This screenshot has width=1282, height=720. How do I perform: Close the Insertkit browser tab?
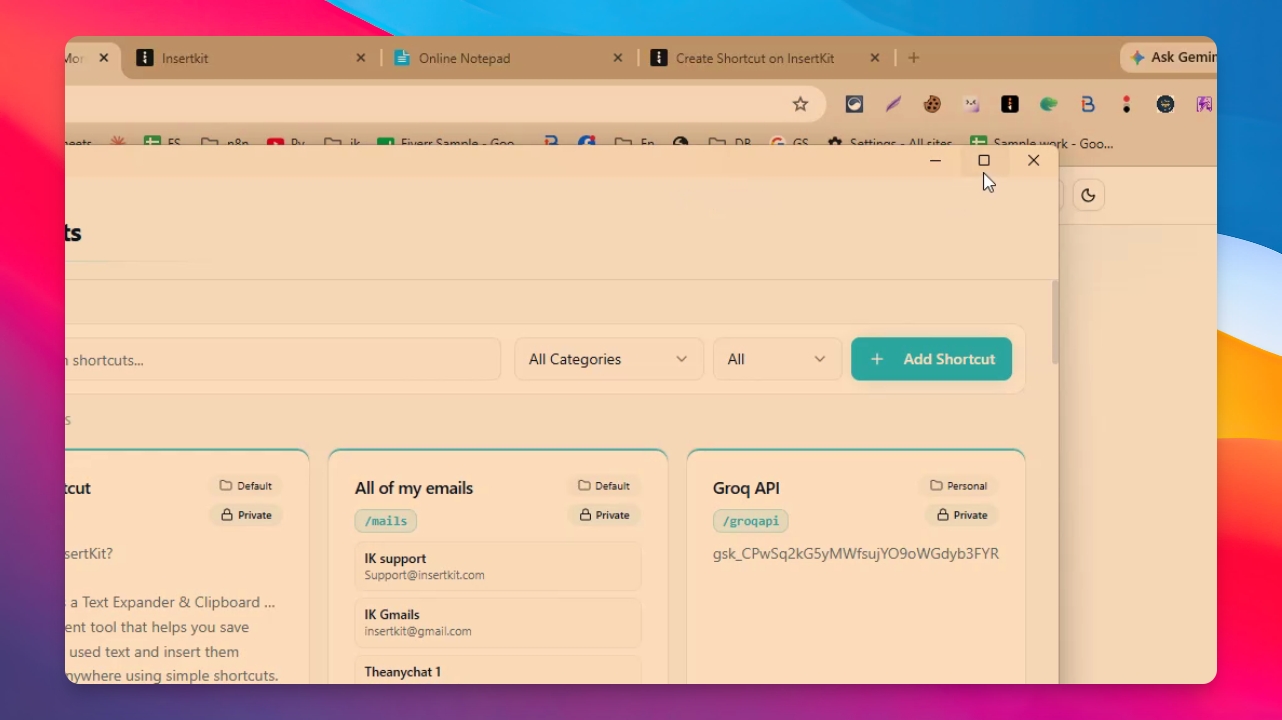361,58
